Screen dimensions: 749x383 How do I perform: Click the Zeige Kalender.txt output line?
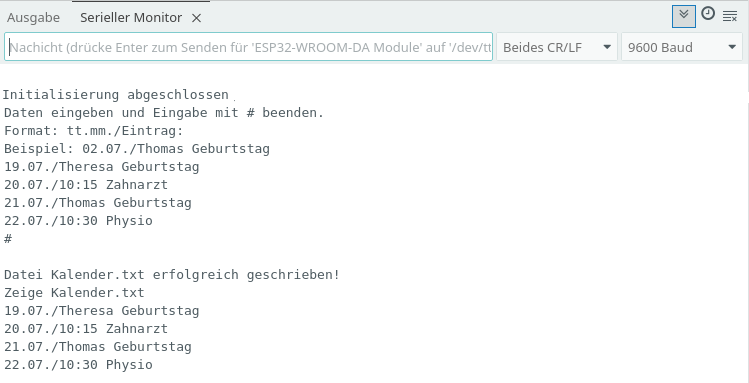pyautogui.click(x=74, y=292)
